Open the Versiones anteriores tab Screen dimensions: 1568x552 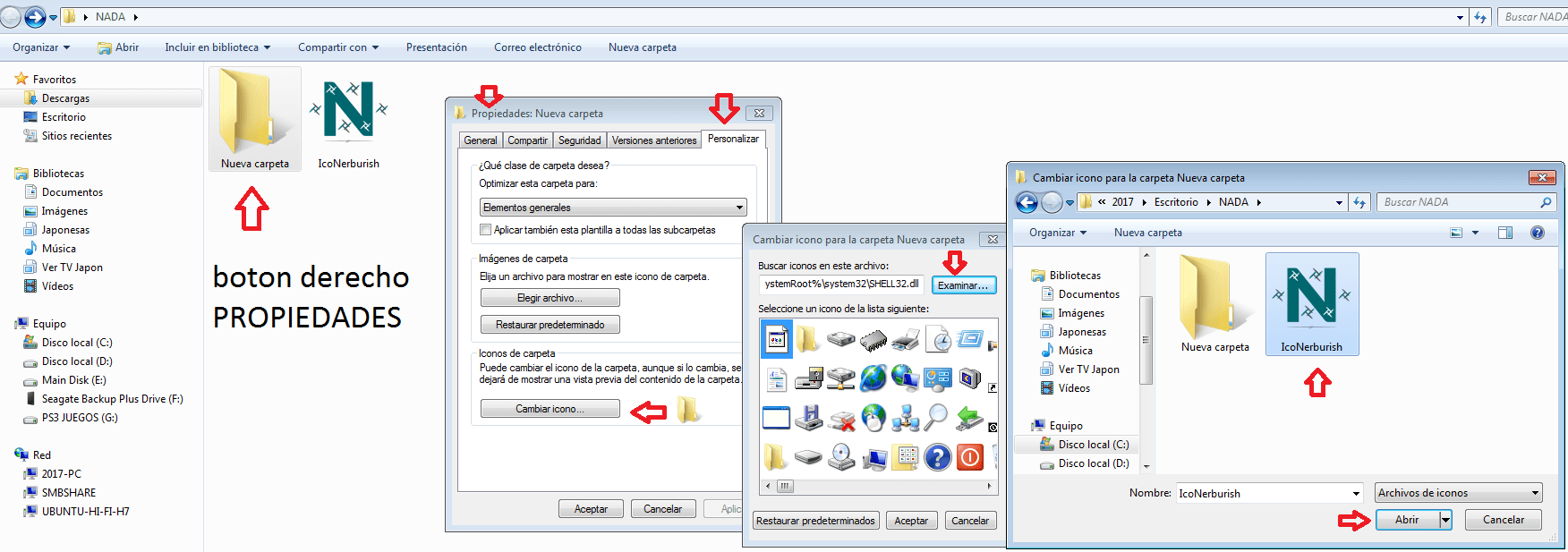click(x=654, y=140)
